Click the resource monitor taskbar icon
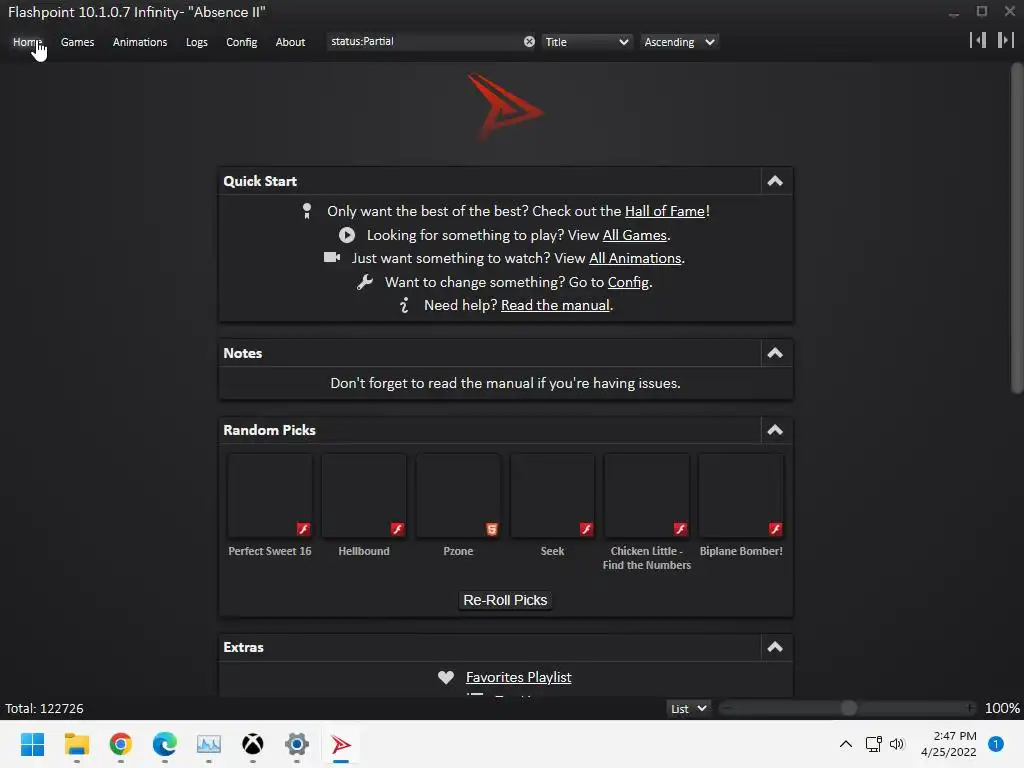 pyautogui.click(x=209, y=744)
